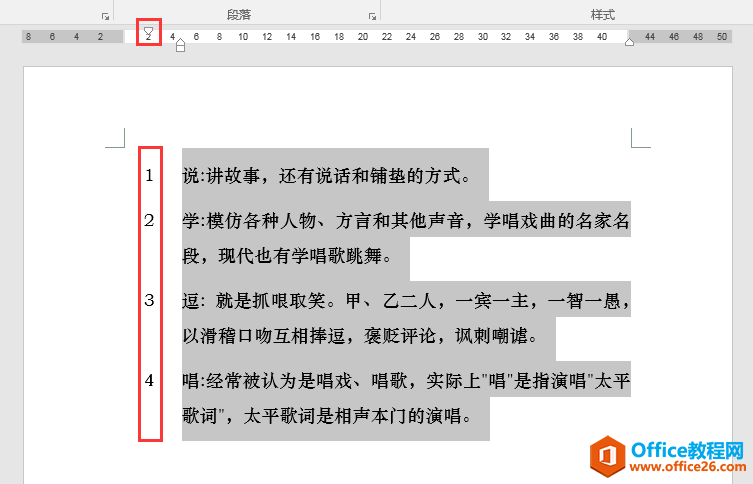Screen dimensions: 753x484
Task: Click the 段落 group label
Action: click(x=239, y=15)
